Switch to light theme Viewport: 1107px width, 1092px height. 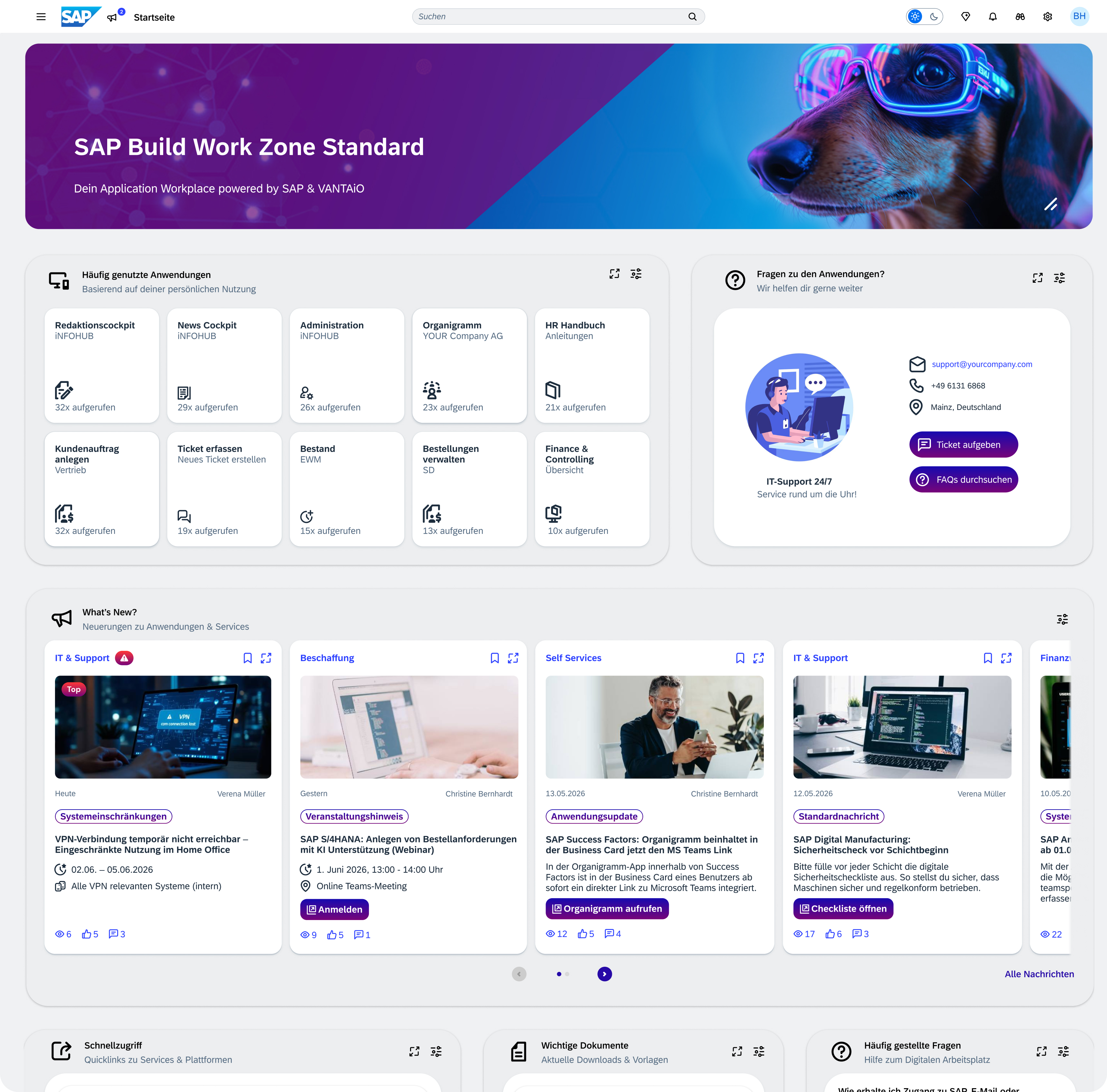[915, 17]
